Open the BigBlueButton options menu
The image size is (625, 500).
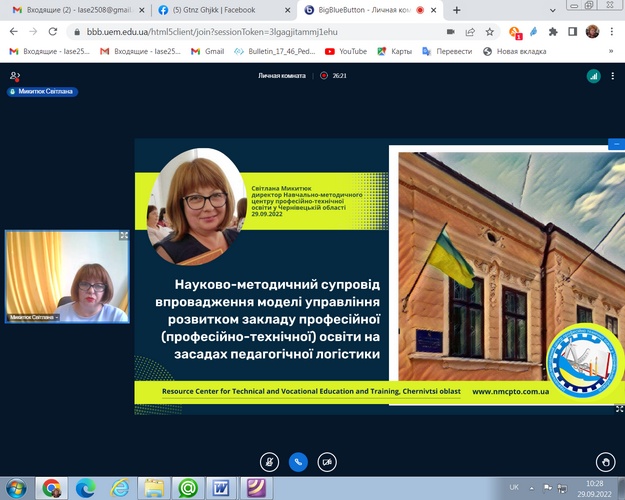pos(612,75)
